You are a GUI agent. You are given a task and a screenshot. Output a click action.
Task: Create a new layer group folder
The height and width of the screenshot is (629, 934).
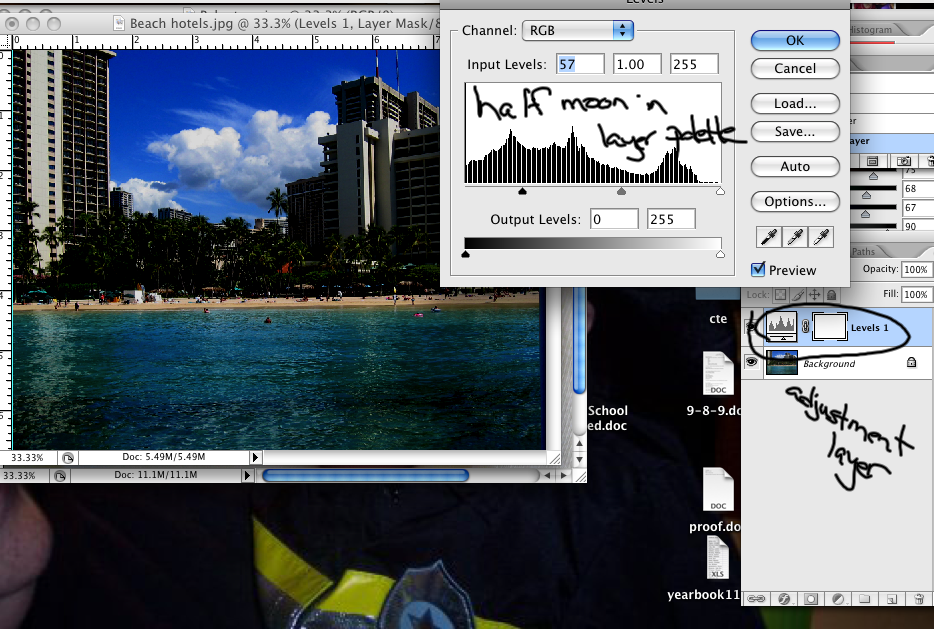click(864, 599)
